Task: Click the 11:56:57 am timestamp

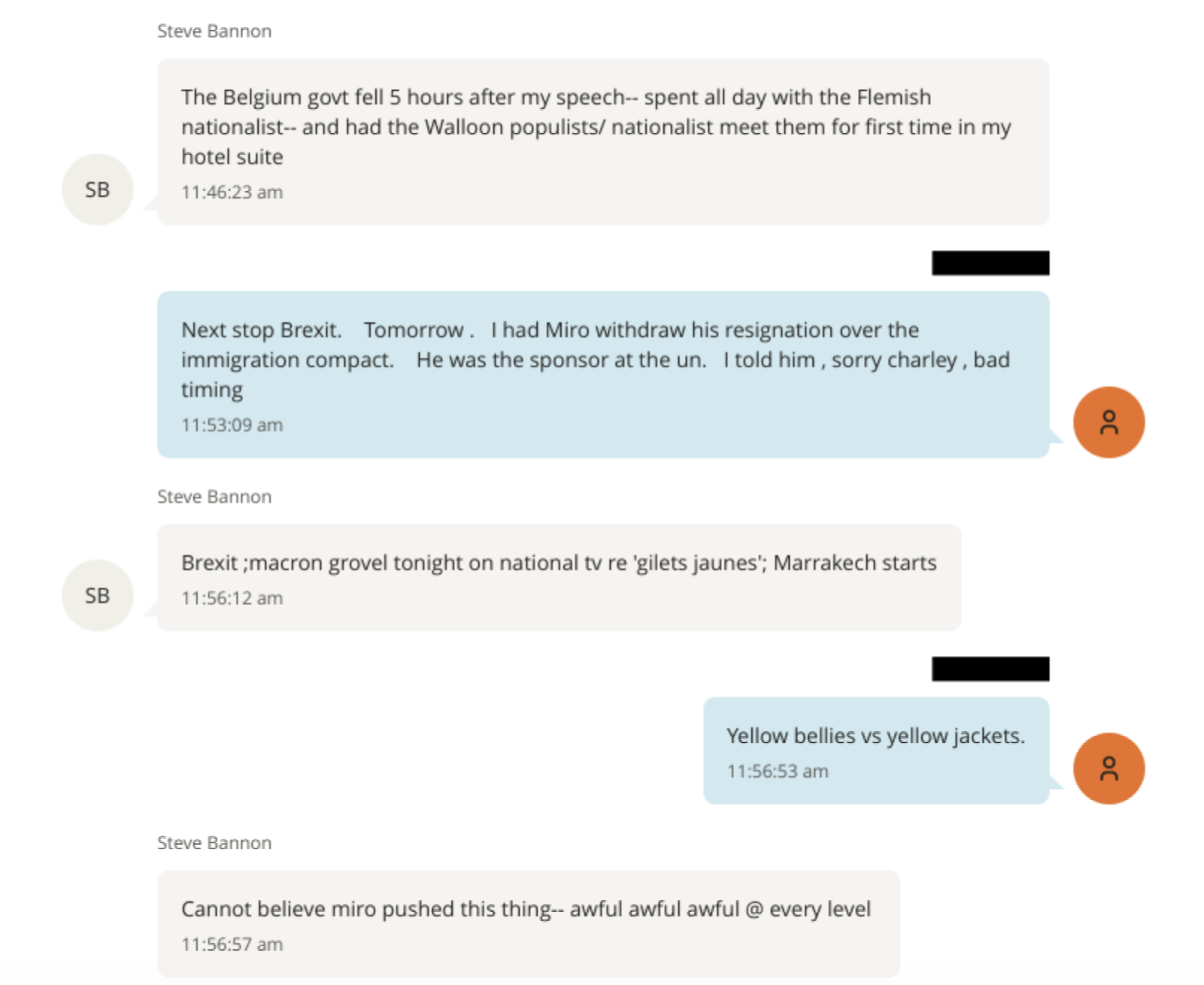Action: tap(232, 945)
